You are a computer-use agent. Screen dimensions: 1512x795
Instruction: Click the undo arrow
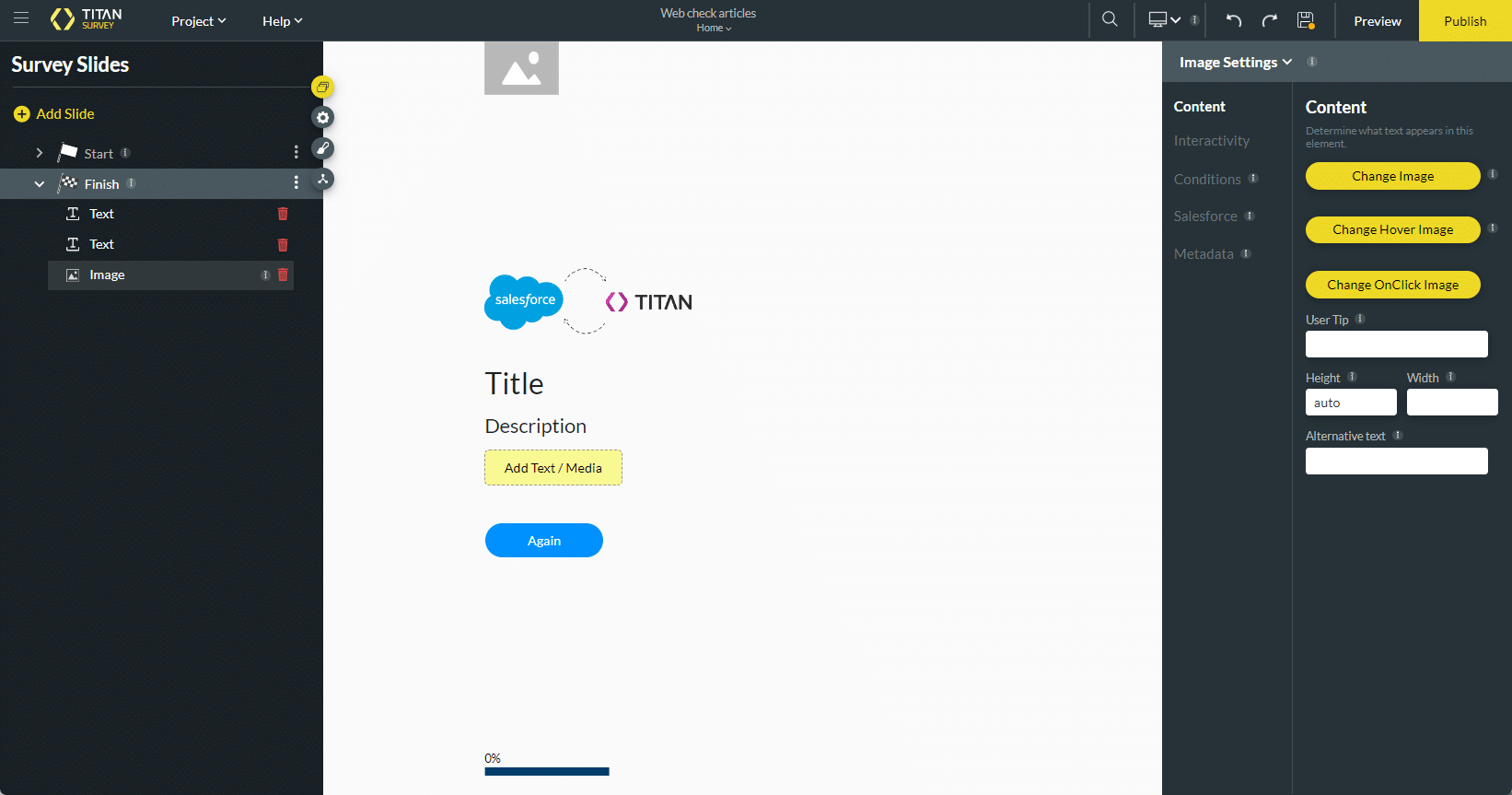click(x=1234, y=20)
